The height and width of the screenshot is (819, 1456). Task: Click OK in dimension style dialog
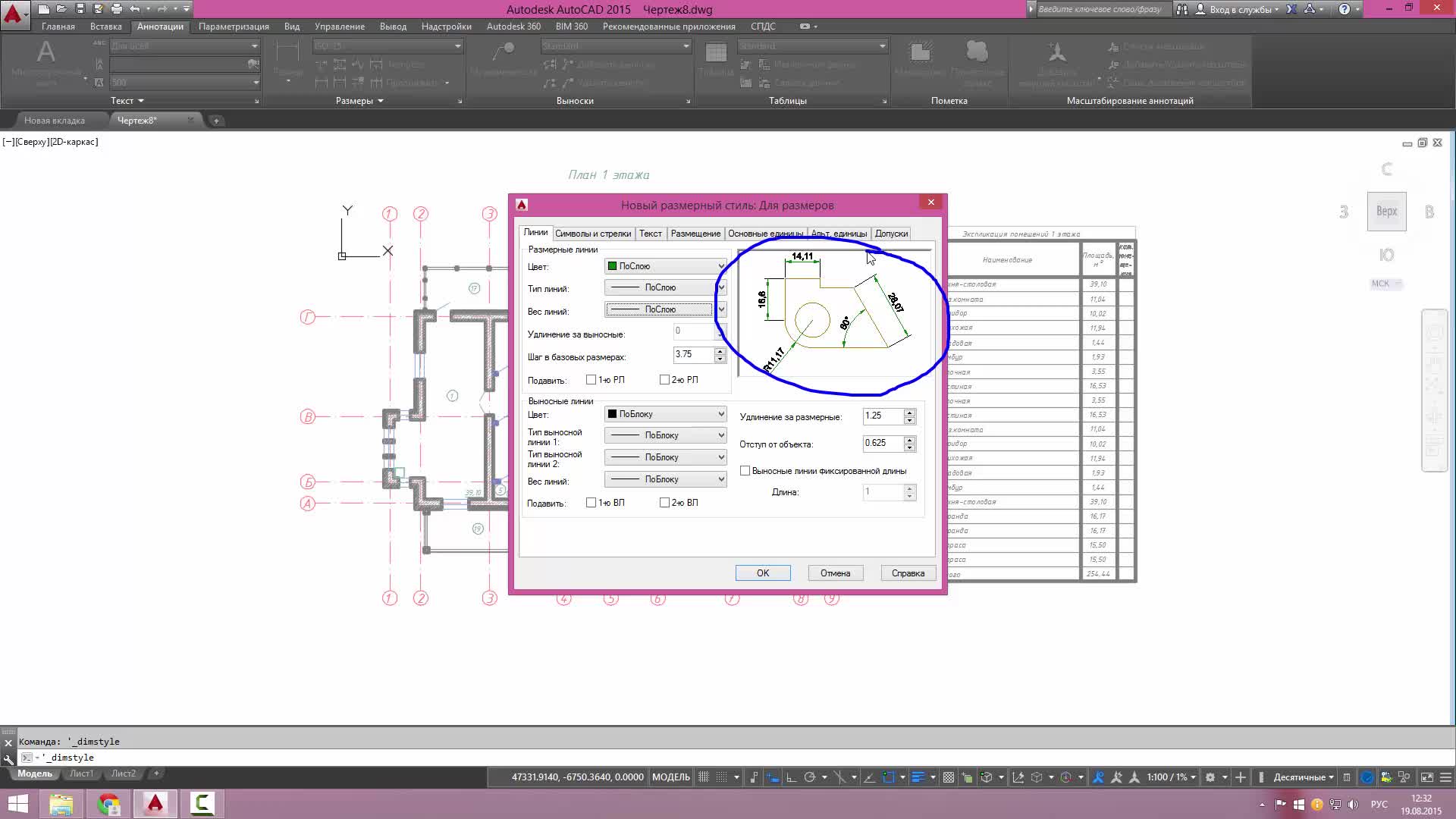pyautogui.click(x=763, y=573)
